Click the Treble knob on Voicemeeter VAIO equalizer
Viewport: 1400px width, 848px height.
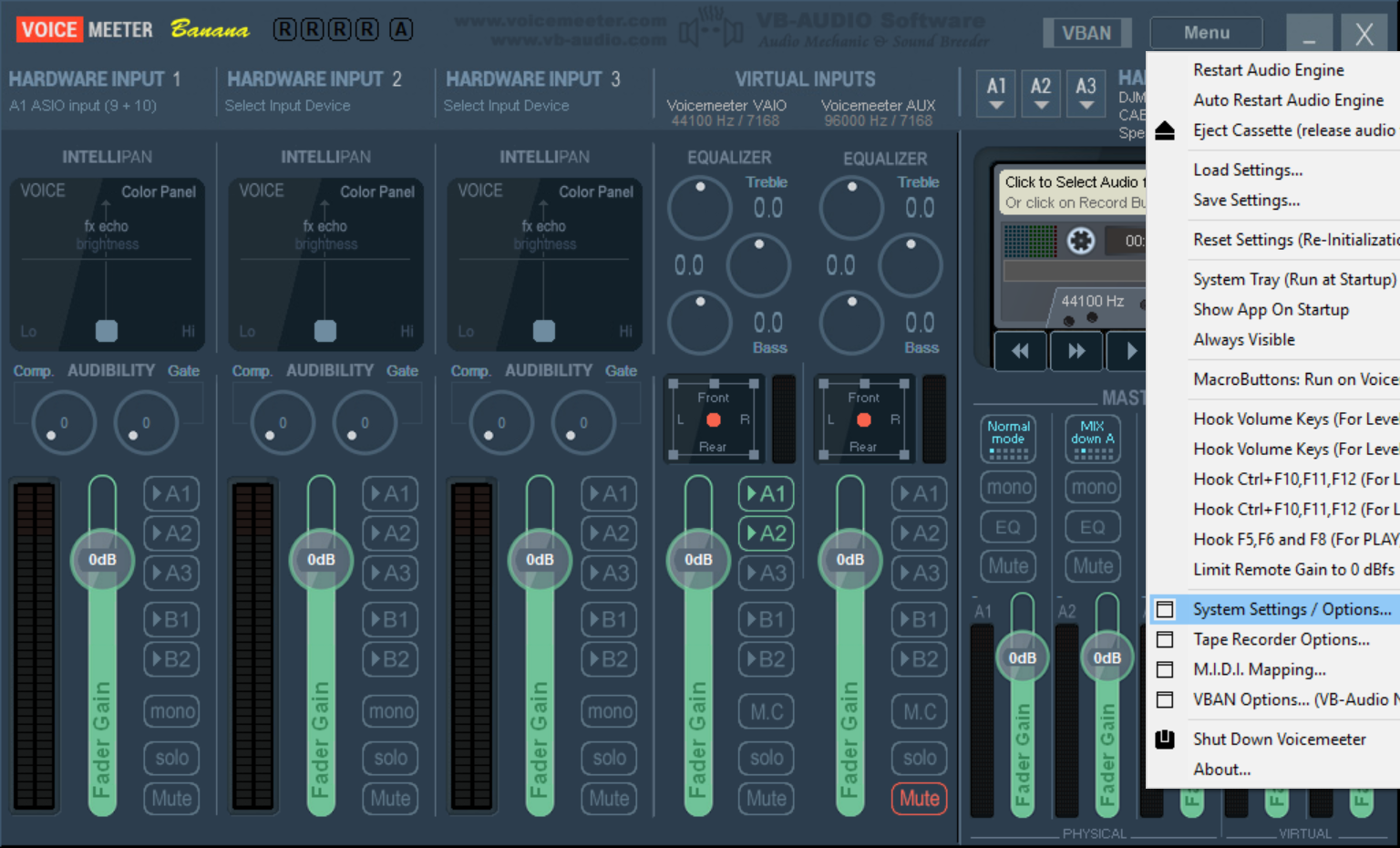click(700, 208)
